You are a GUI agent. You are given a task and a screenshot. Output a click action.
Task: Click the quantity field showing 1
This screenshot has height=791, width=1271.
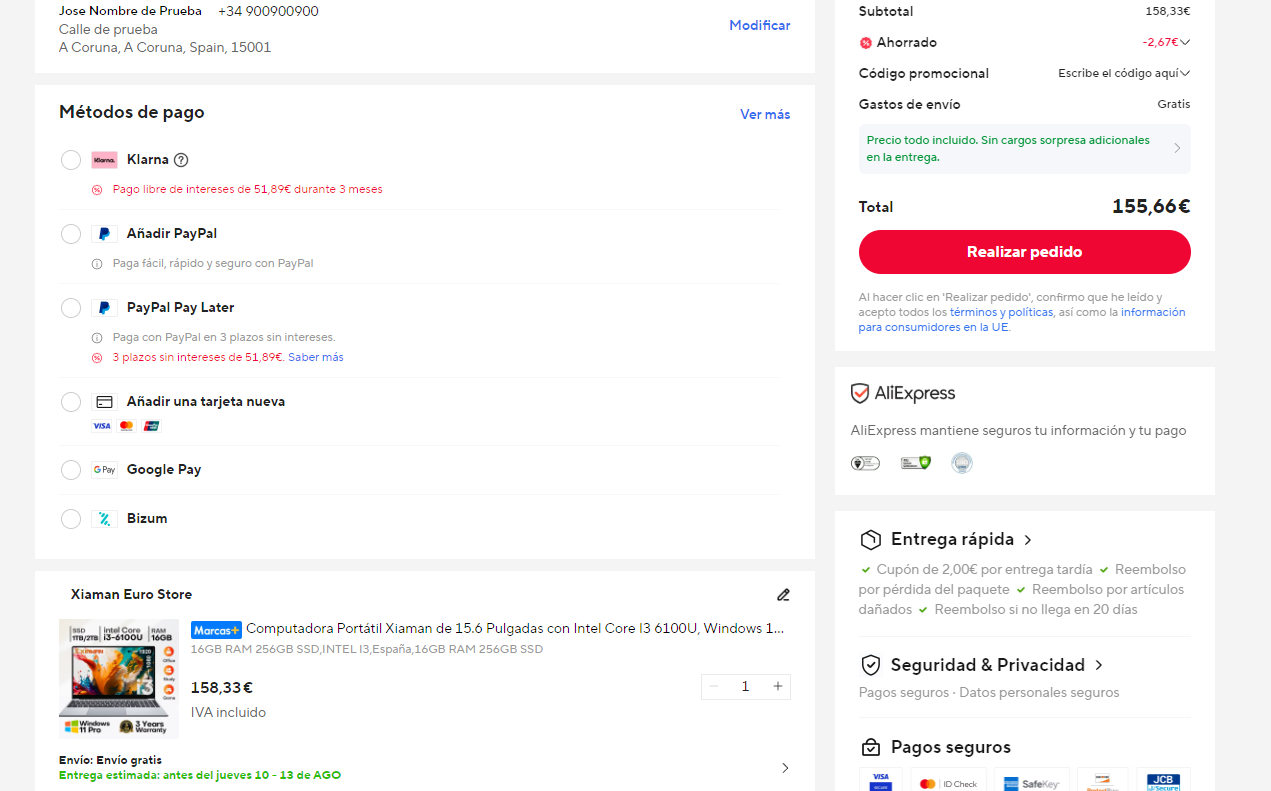[745, 686]
